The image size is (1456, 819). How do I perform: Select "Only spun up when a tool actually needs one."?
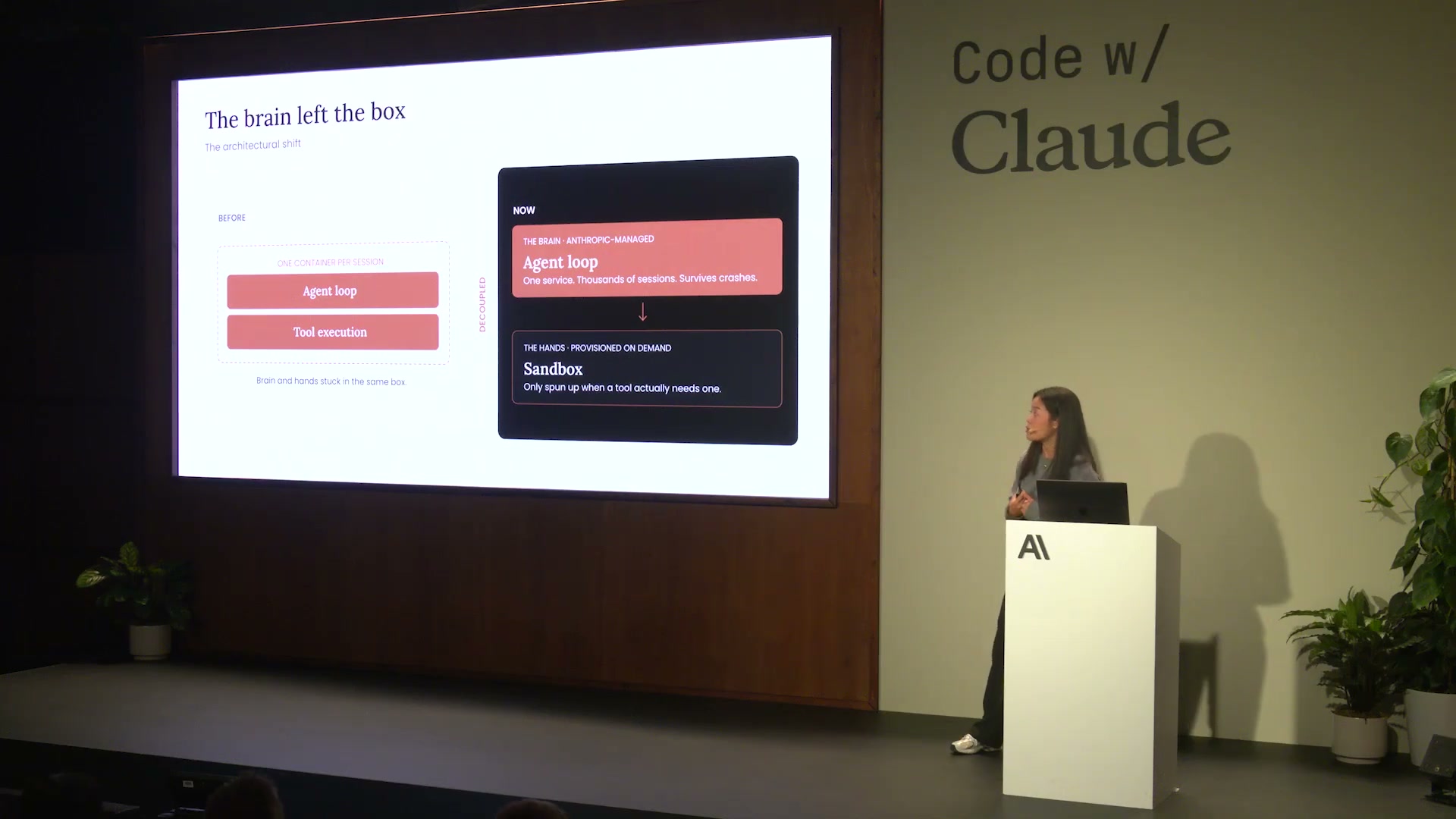tap(623, 388)
